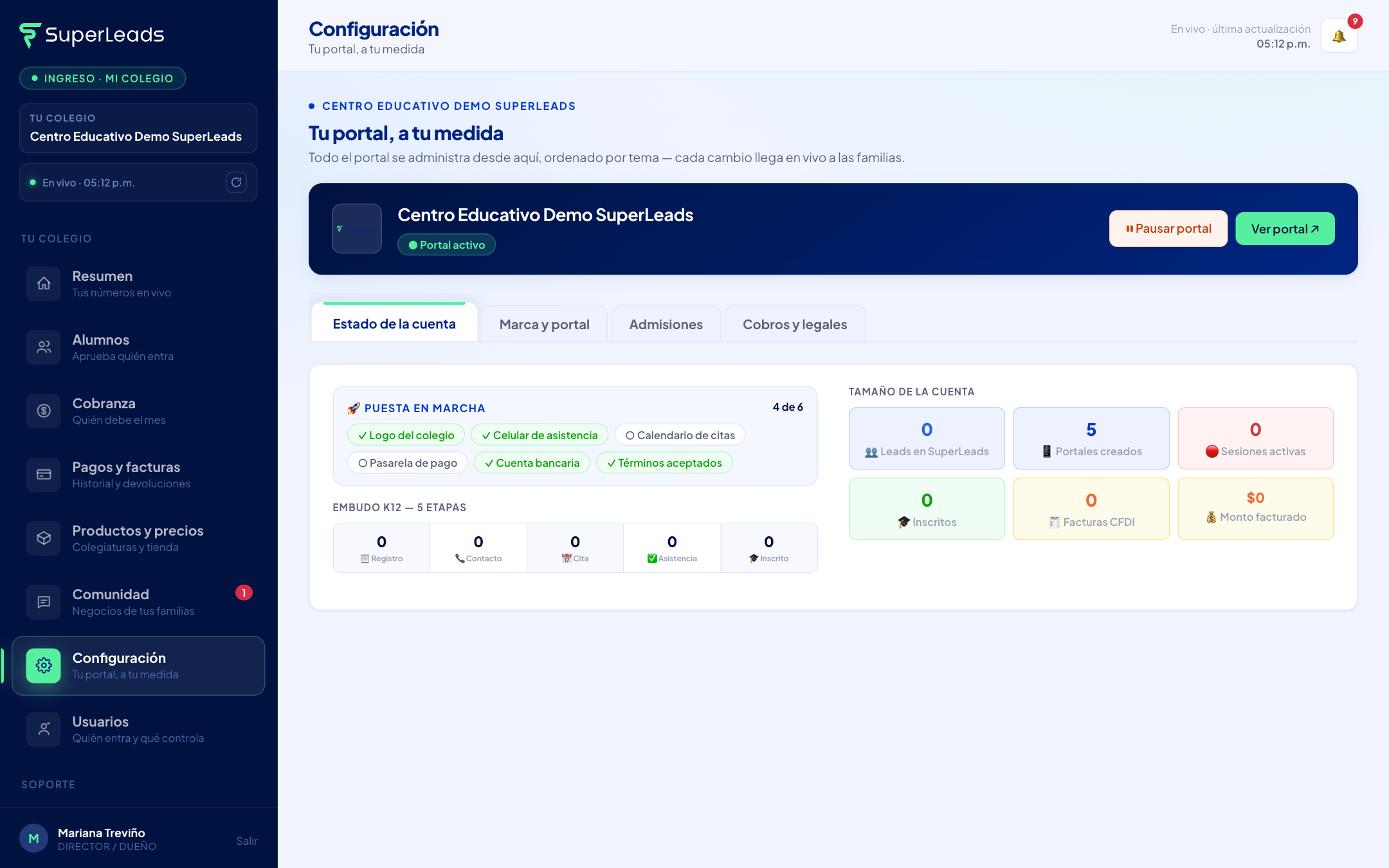Click the Inscrito funnel stage
Image resolution: width=1389 pixels, height=868 pixels.
pos(769,548)
